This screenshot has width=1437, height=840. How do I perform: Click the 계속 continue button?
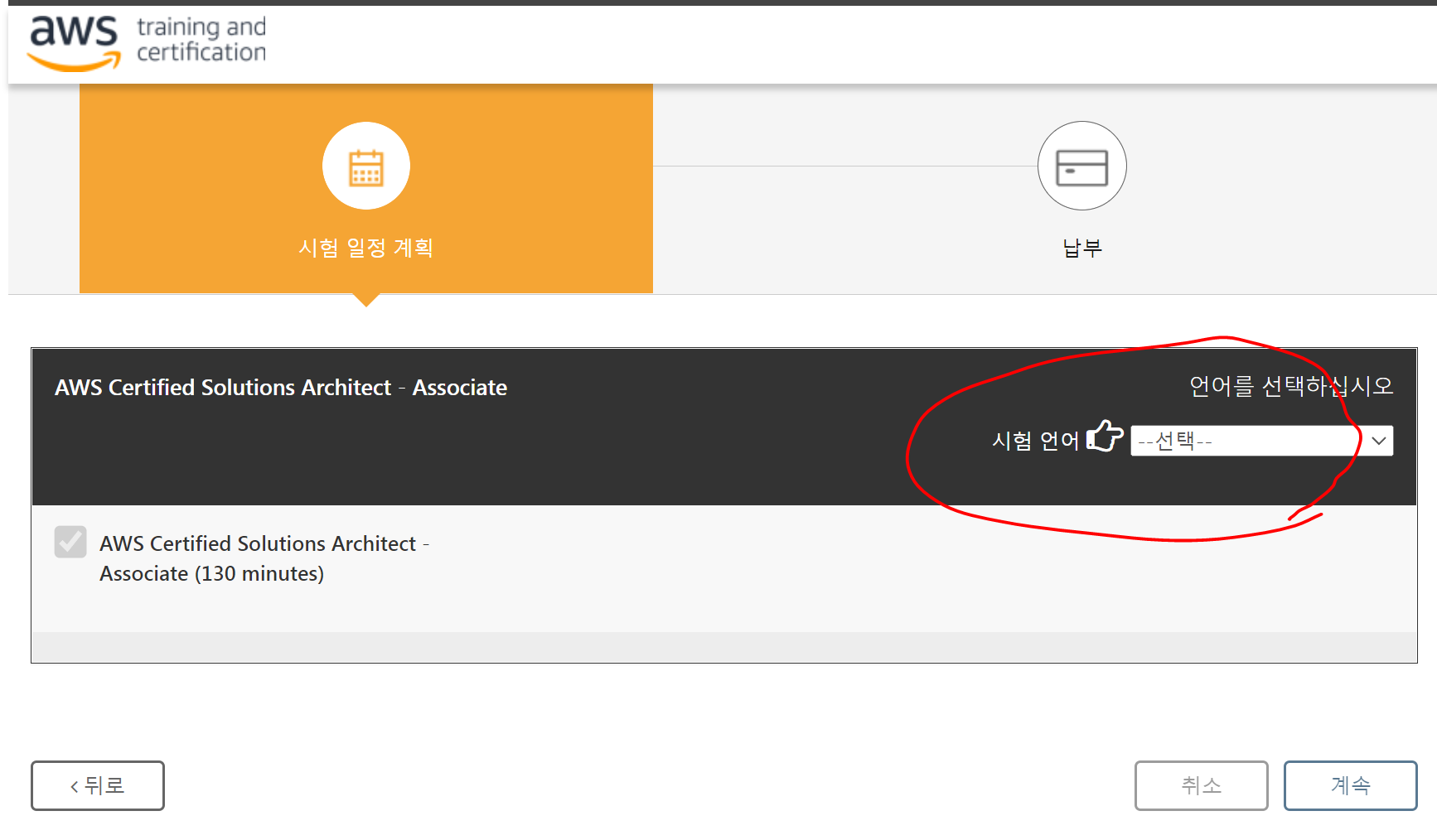tap(1350, 785)
